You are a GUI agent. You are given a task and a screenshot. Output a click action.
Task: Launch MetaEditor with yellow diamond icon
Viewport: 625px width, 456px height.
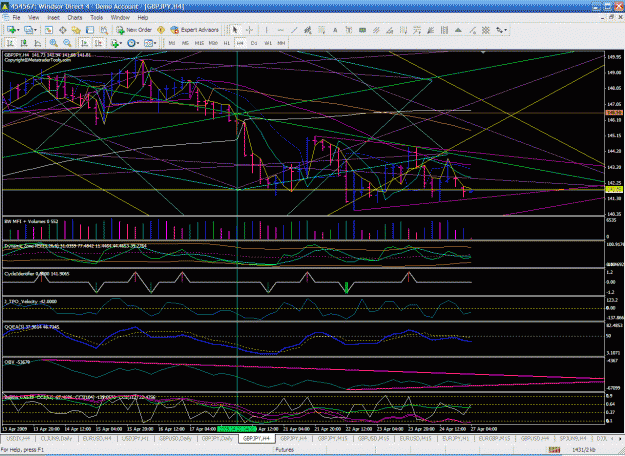(161, 30)
